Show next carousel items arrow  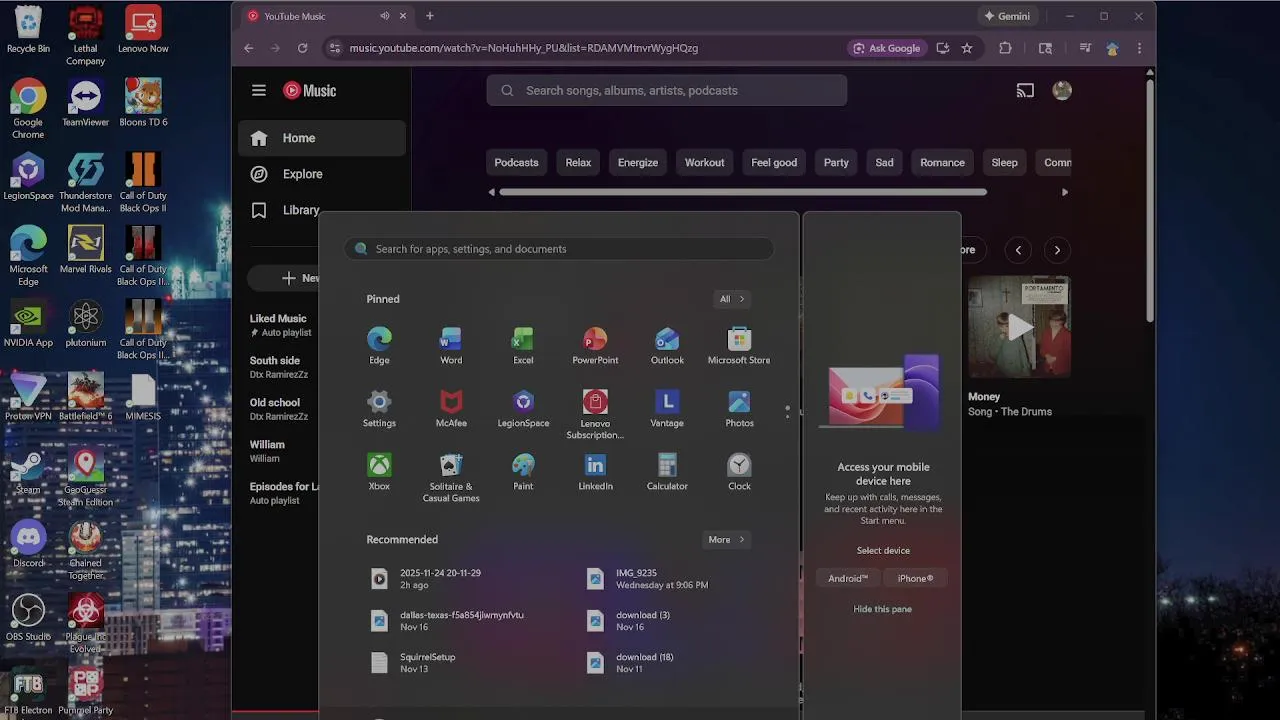(x=1057, y=250)
